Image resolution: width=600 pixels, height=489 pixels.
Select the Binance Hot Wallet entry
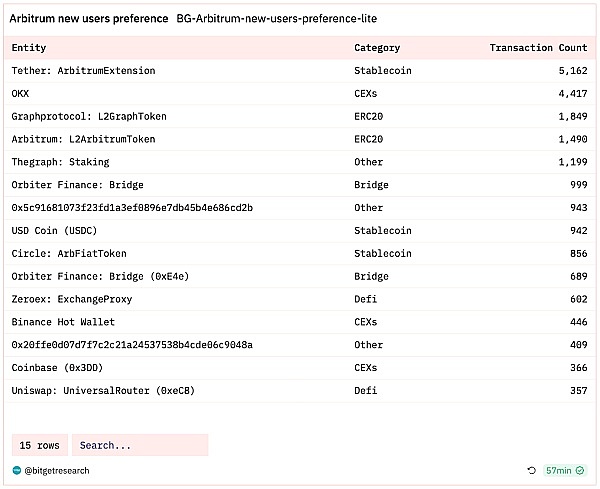[x=63, y=322]
